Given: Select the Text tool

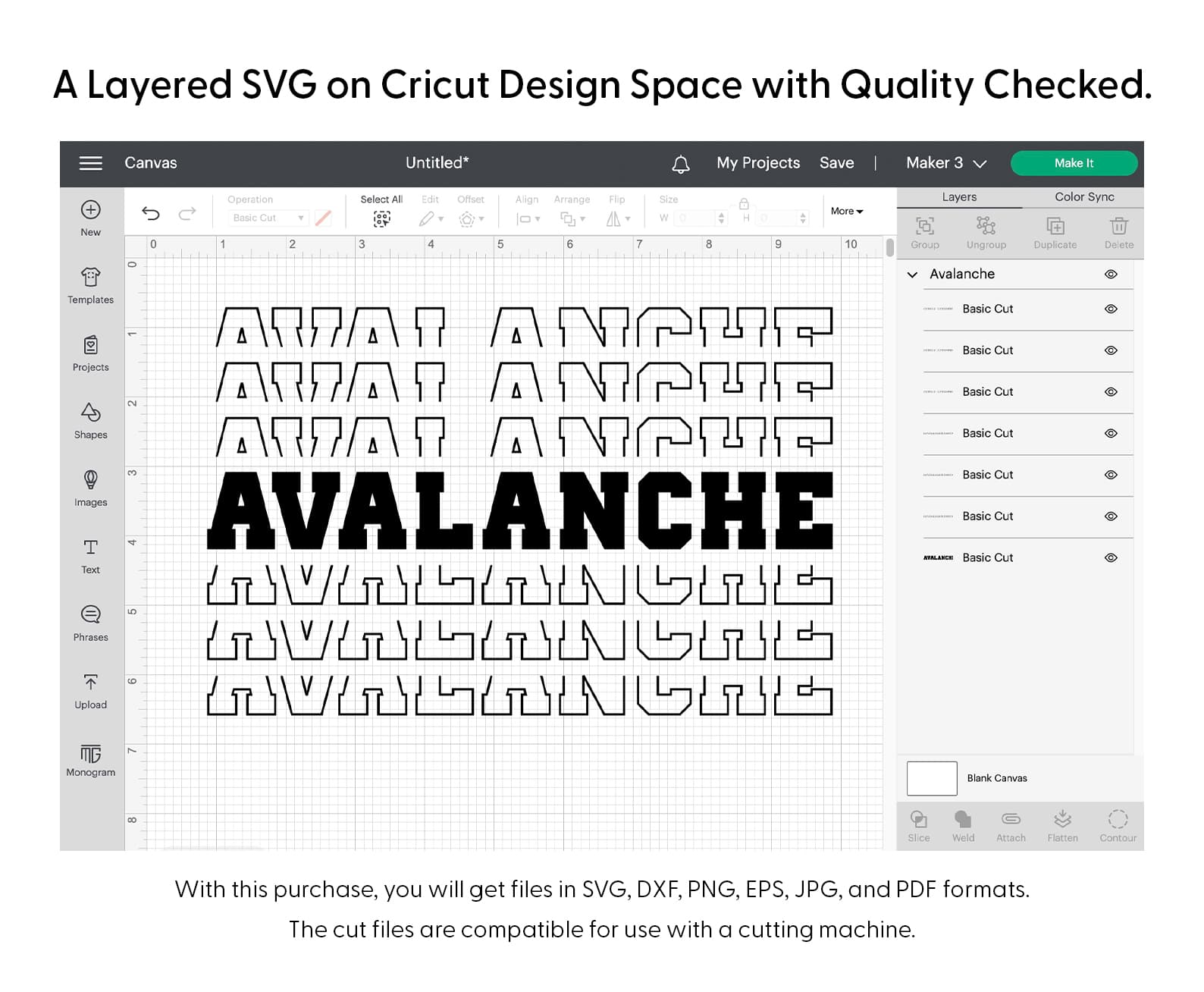Looking at the screenshot, I should pyautogui.click(x=90, y=556).
